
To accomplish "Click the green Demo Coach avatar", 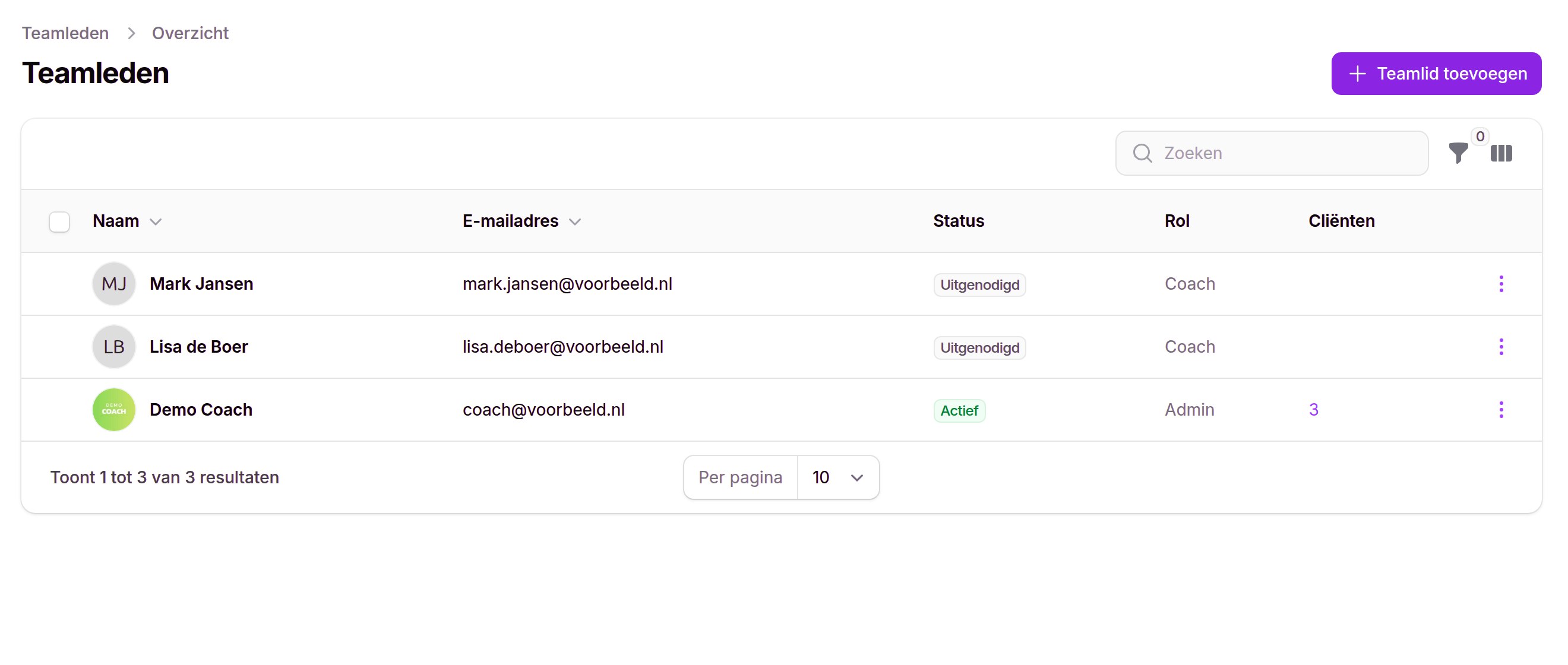I will pos(114,410).
